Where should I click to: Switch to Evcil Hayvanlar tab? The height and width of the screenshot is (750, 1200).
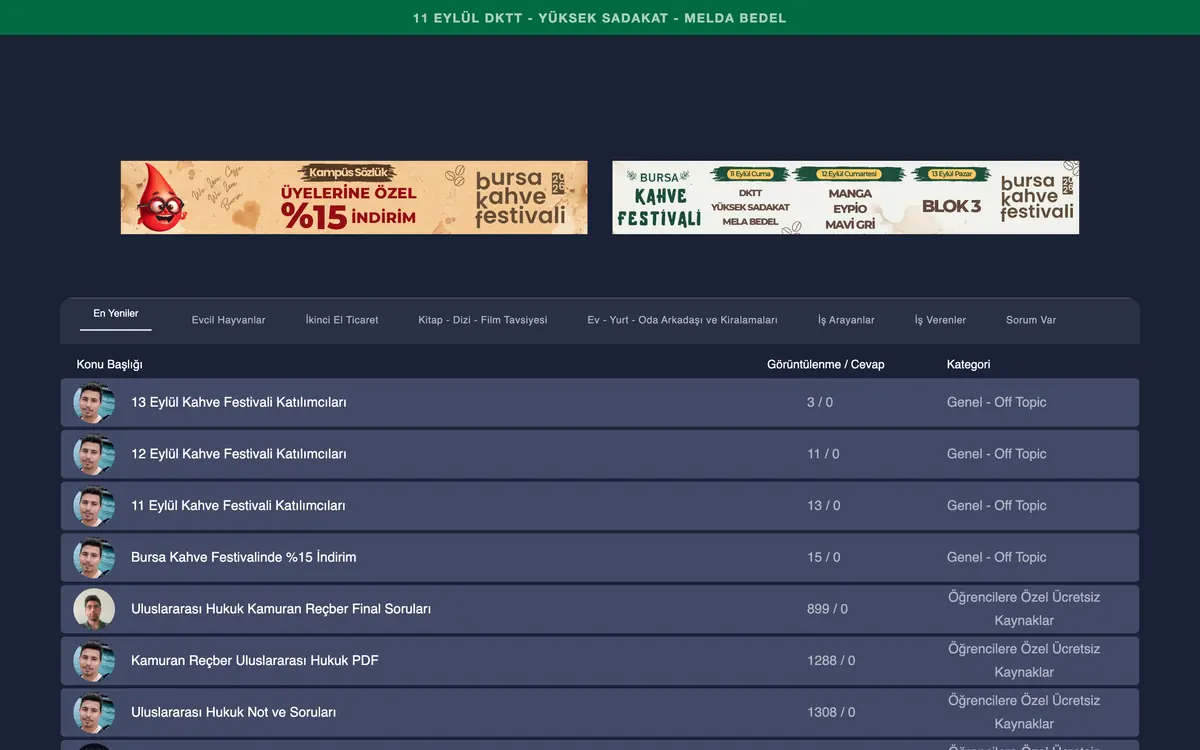(x=229, y=320)
